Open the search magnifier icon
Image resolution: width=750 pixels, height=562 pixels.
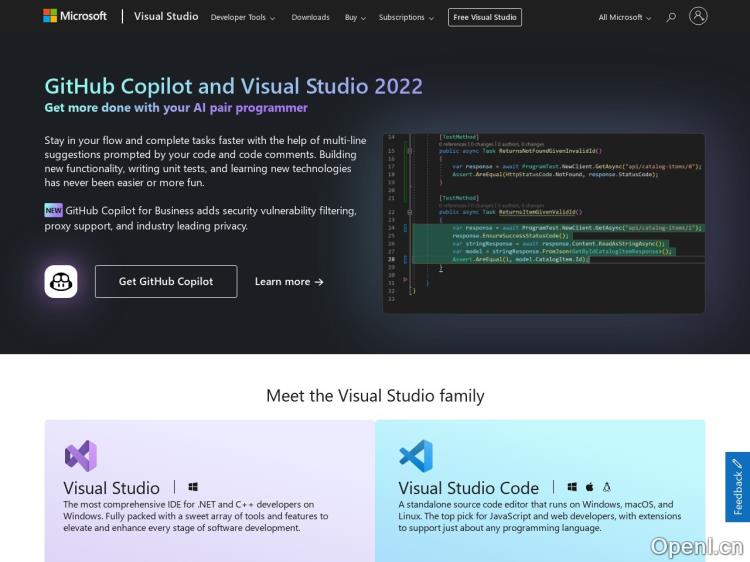671,17
